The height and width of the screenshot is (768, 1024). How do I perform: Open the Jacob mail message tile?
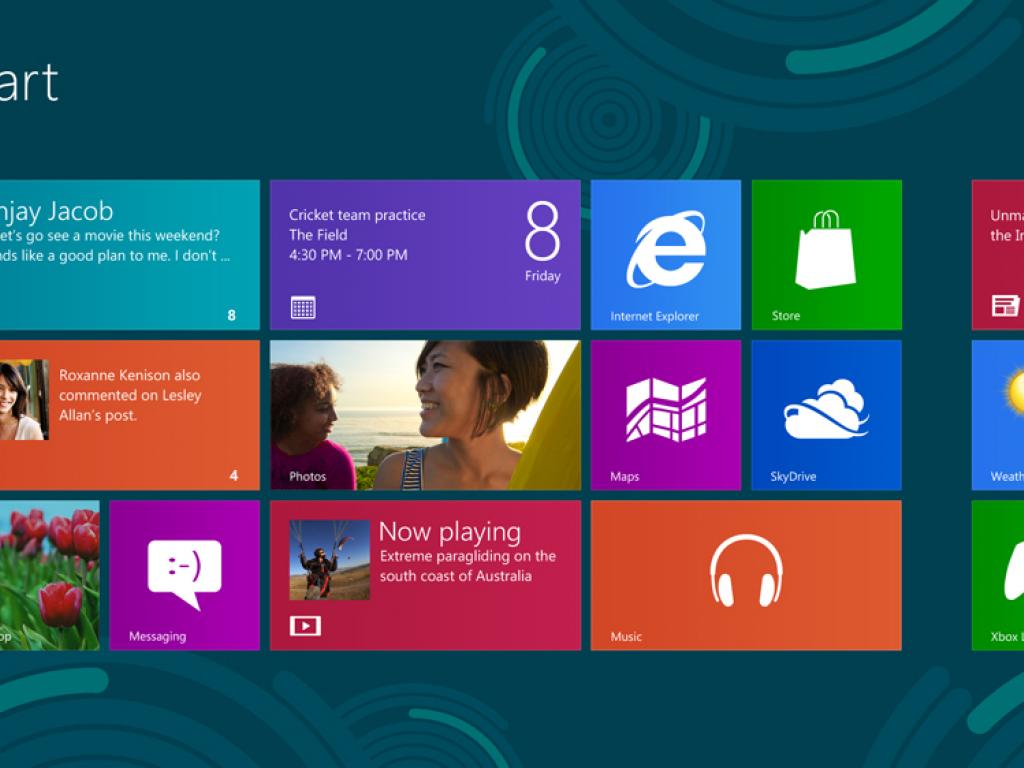click(x=129, y=255)
